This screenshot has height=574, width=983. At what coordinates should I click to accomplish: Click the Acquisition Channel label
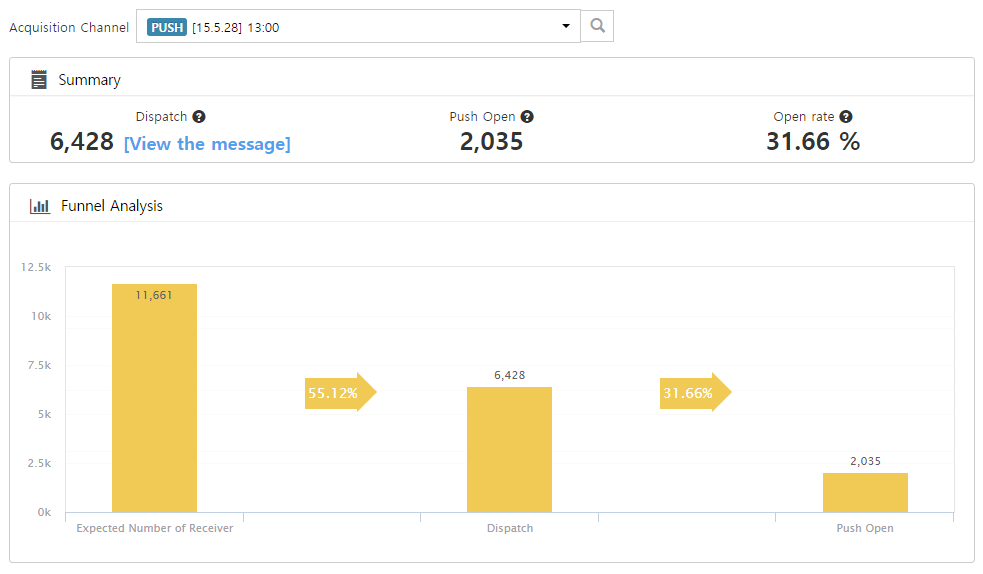[x=69, y=28]
